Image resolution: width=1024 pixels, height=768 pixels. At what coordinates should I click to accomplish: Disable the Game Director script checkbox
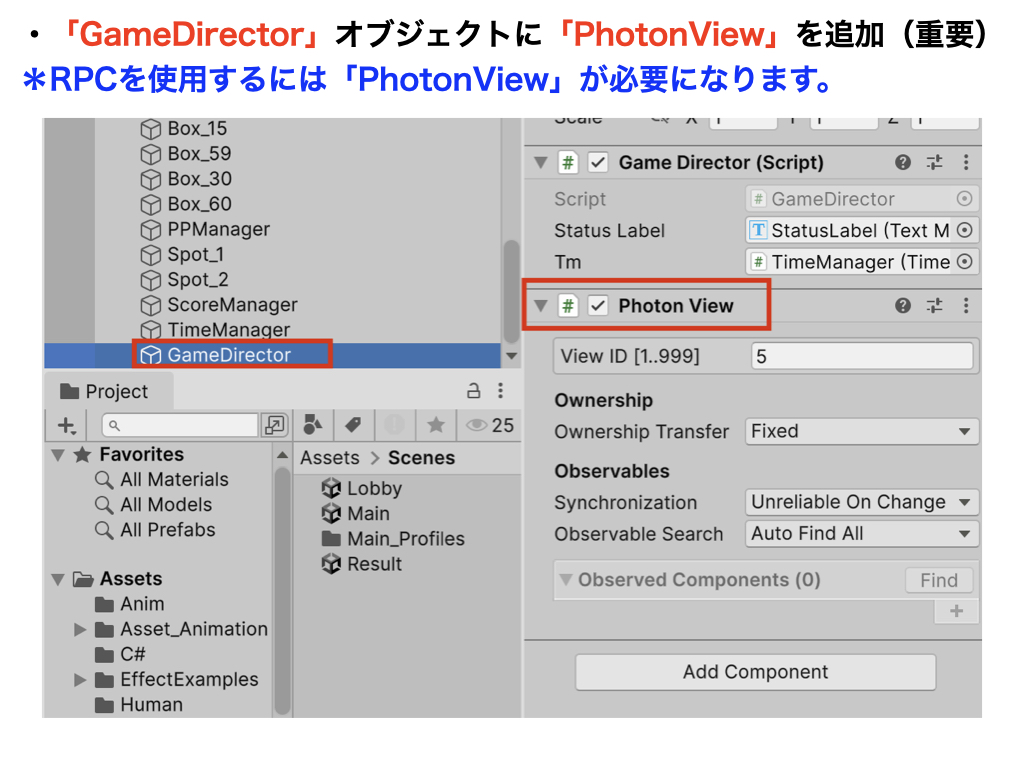point(598,163)
